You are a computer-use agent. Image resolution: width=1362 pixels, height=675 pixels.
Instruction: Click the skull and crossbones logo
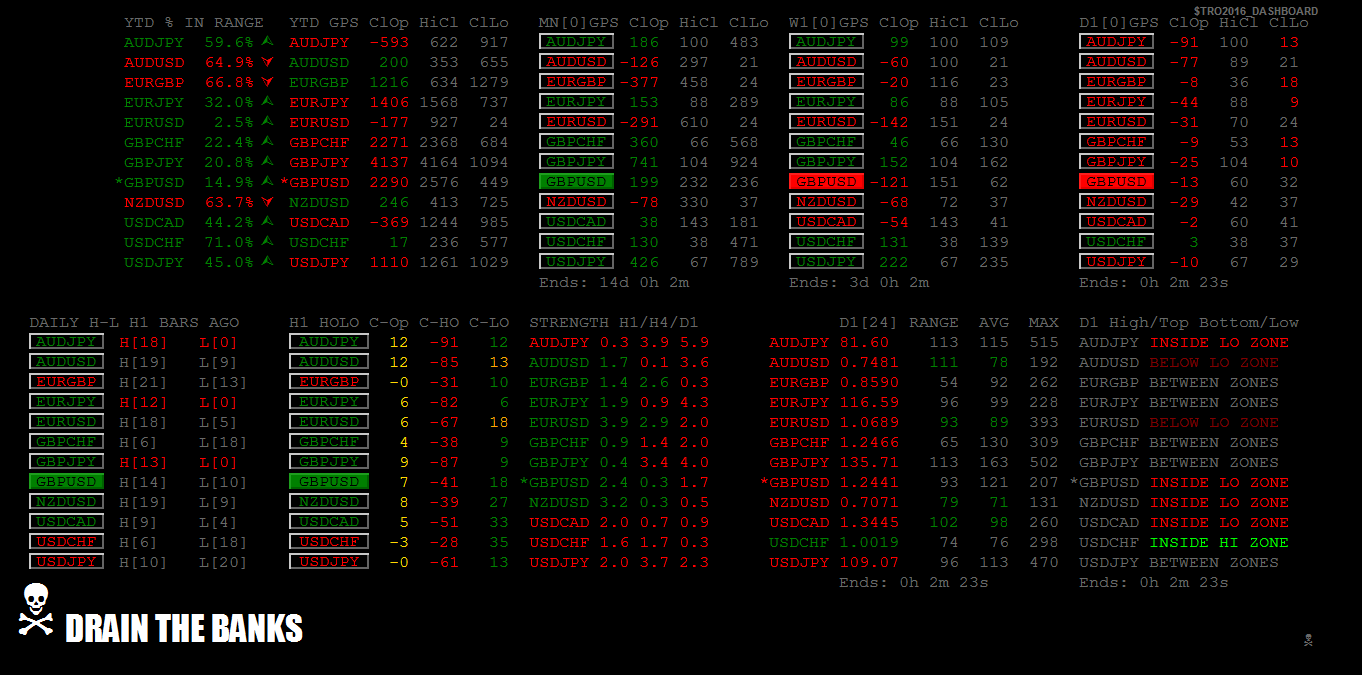click(36, 609)
